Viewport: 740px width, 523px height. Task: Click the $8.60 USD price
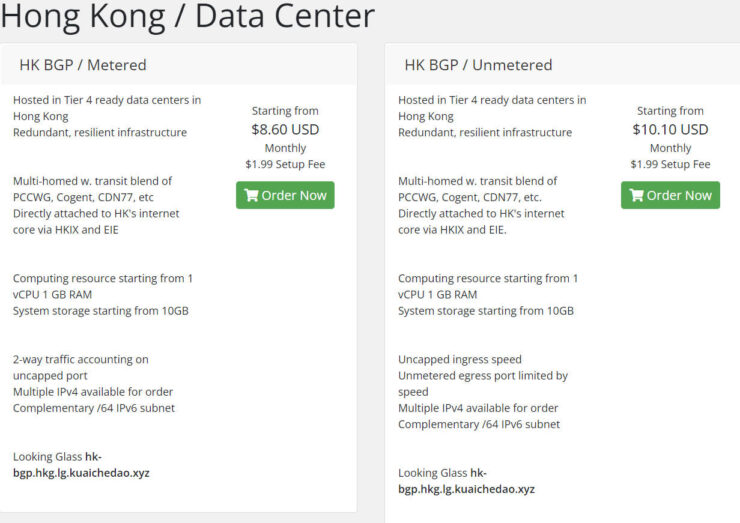point(285,129)
